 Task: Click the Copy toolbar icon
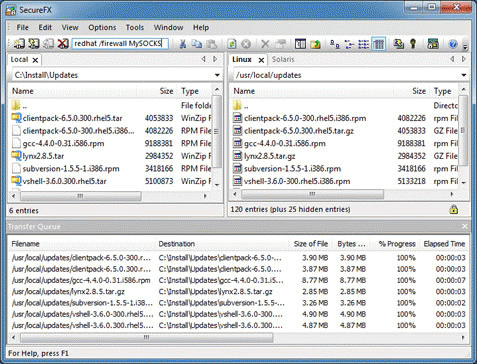pos(197,44)
